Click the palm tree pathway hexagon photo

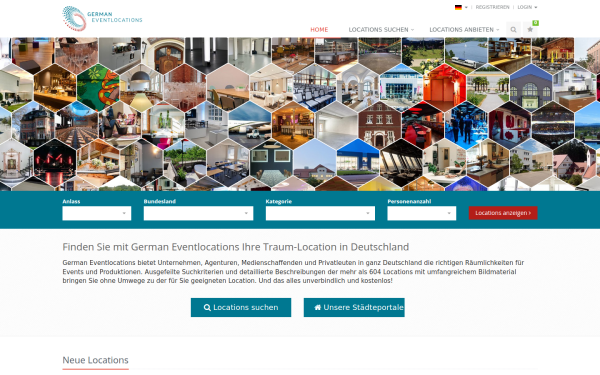pos(488,87)
